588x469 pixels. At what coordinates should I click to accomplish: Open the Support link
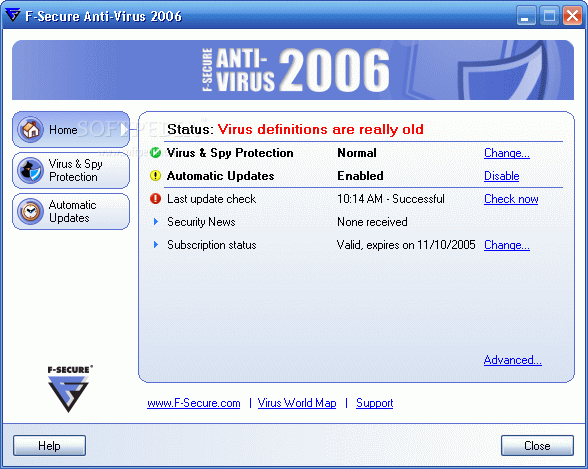(x=374, y=403)
